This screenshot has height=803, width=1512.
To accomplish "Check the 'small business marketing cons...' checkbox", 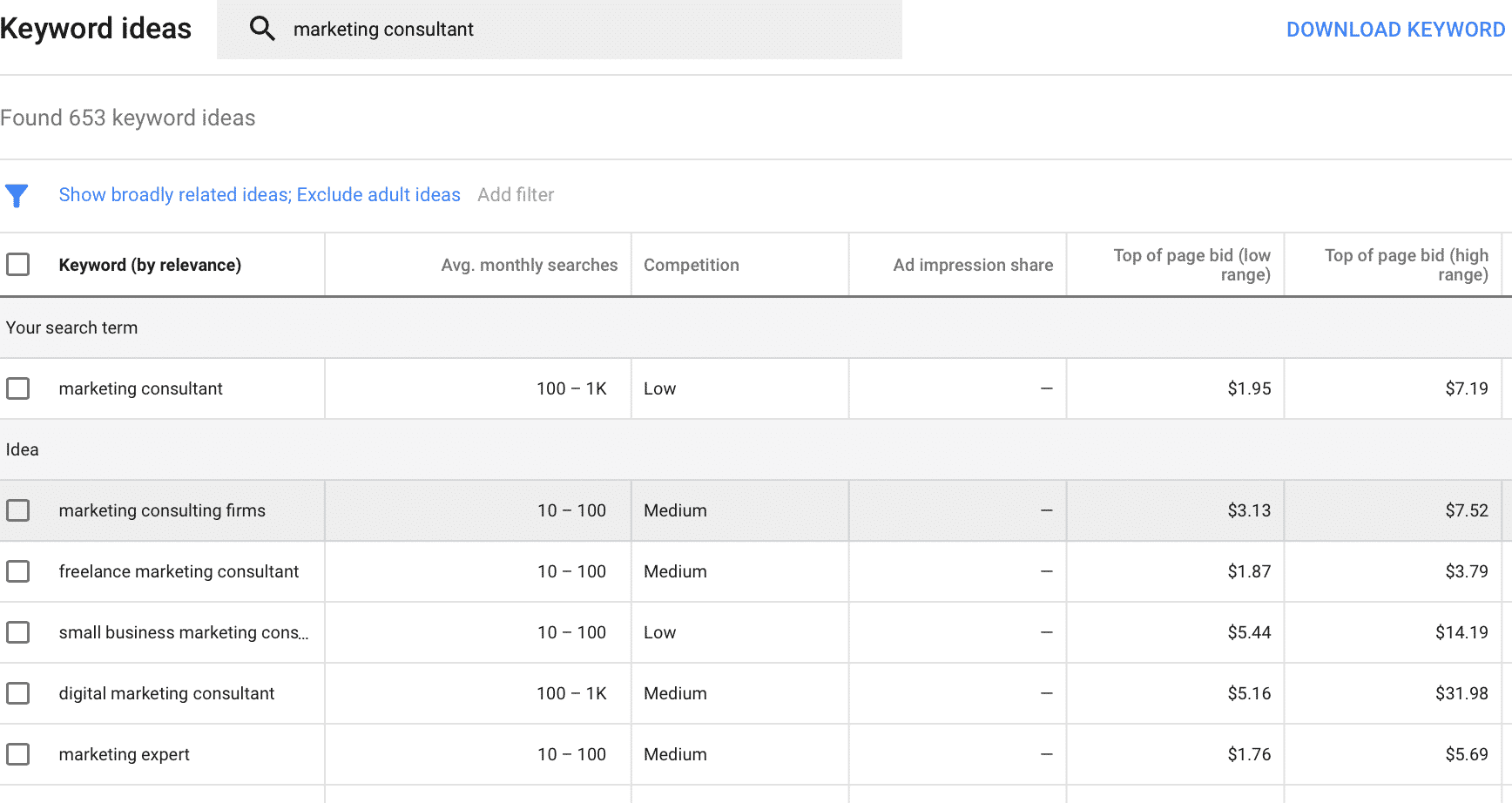I will tap(18, 632).
